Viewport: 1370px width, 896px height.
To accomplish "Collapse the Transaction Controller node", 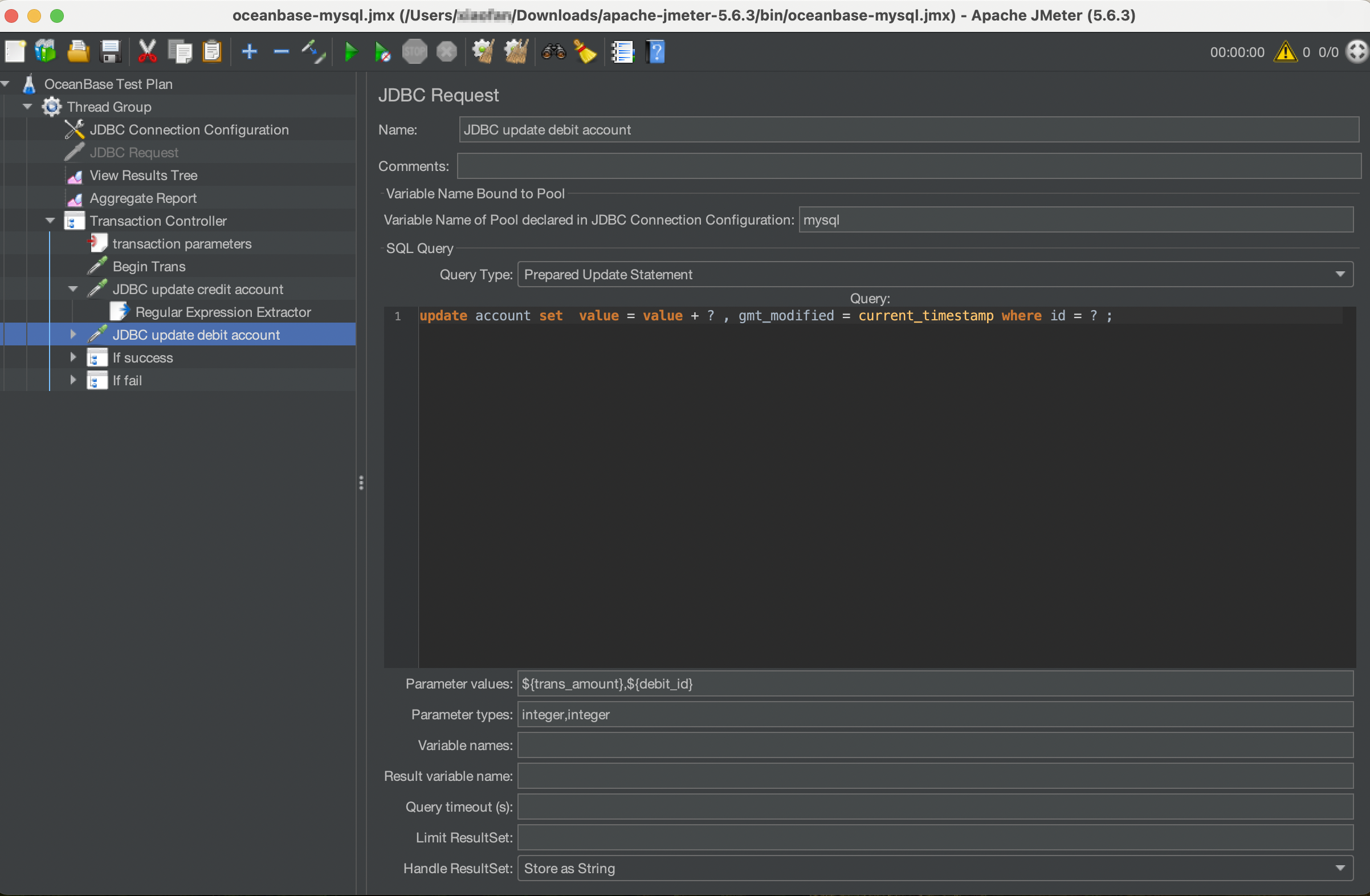I will tap(50, 221).
